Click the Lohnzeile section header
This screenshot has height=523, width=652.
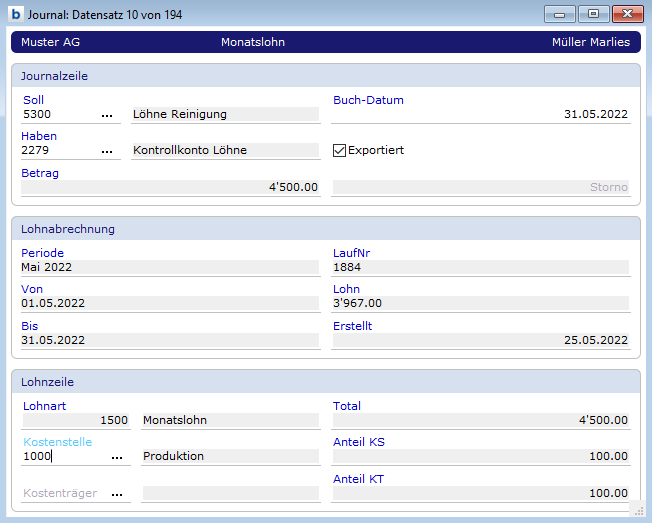(x=325, y=382)
